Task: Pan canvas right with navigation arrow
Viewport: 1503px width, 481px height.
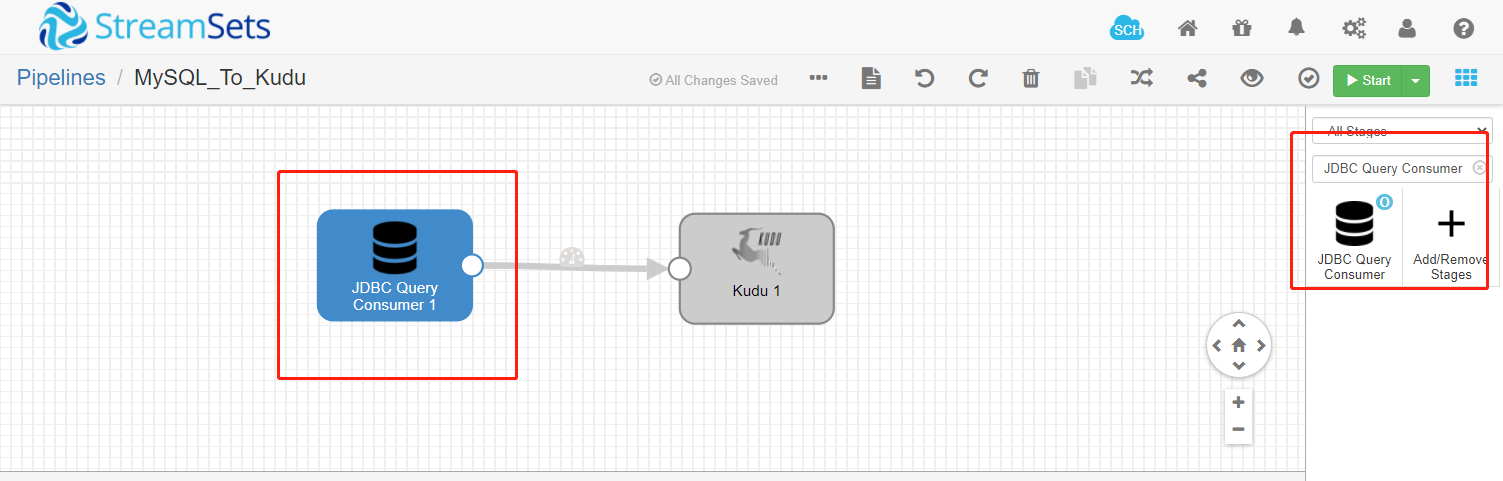Action: point(1261,346)
